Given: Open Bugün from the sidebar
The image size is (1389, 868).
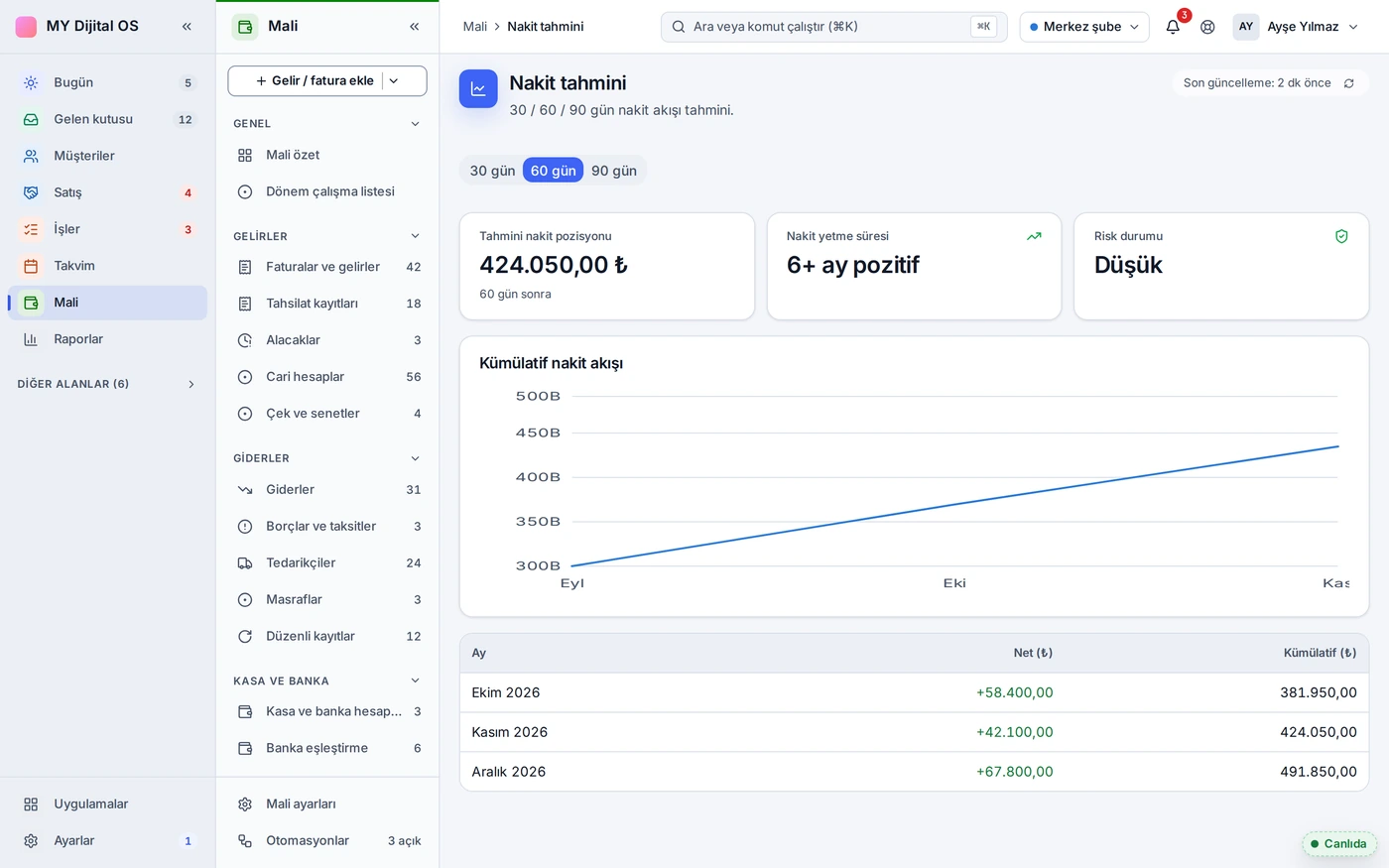Looking at the screenshot, I should click(x=107, y=83).
